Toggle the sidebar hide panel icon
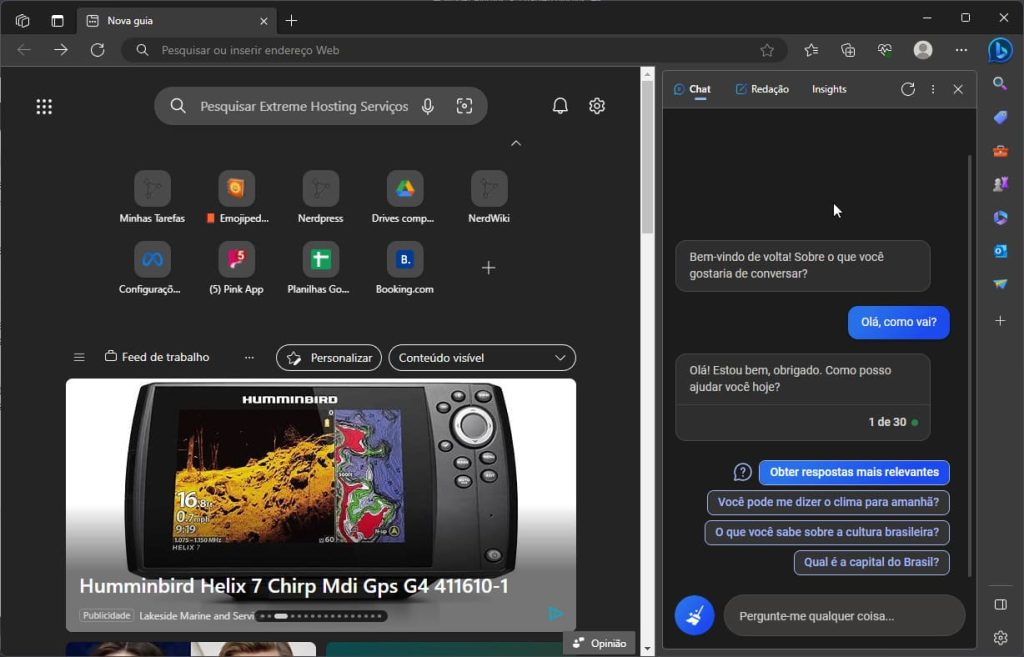 click(1000, 605)
